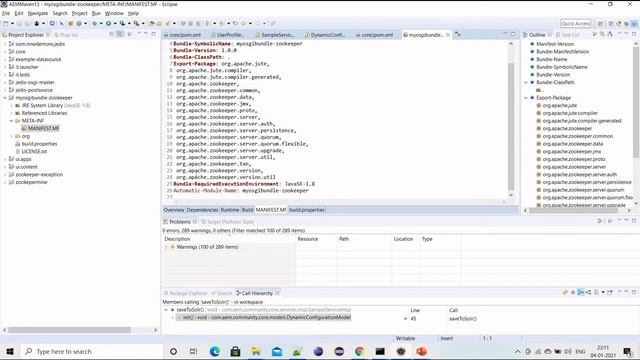Select the MANIFEST.MF file in the tree

(x=40, y=129)
